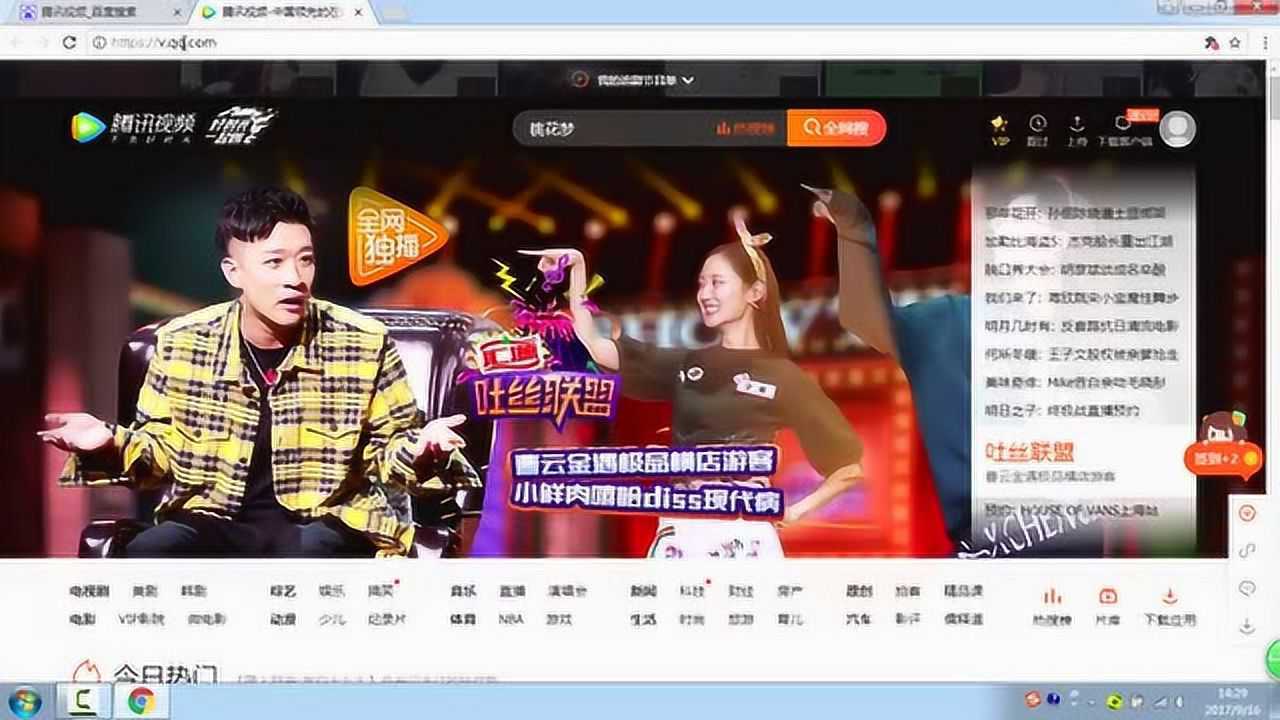The image size is (1280, 720).
Task: Click the 上传 upload icon in the header
Action: 1077,125
